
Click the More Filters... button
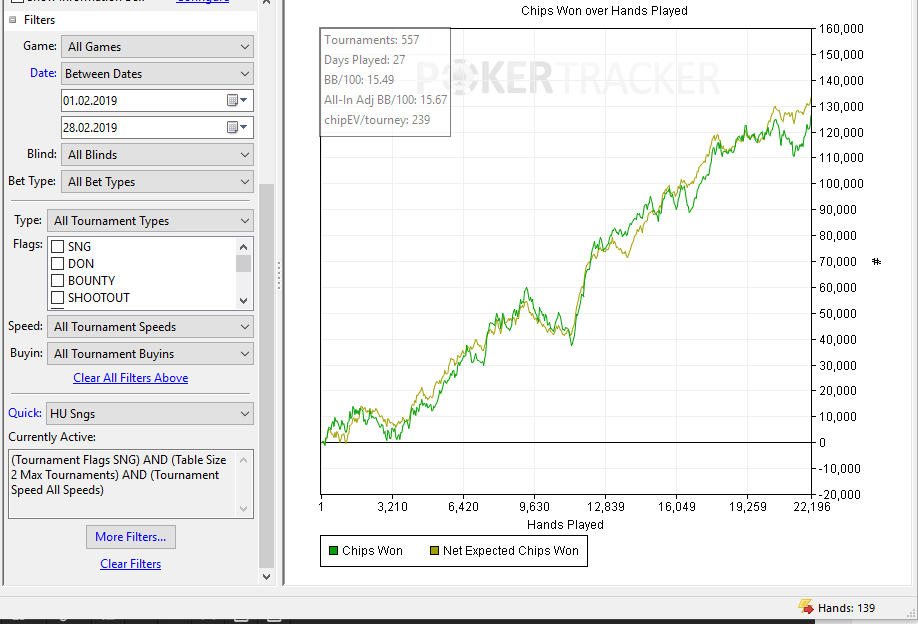tap(131, 537)
